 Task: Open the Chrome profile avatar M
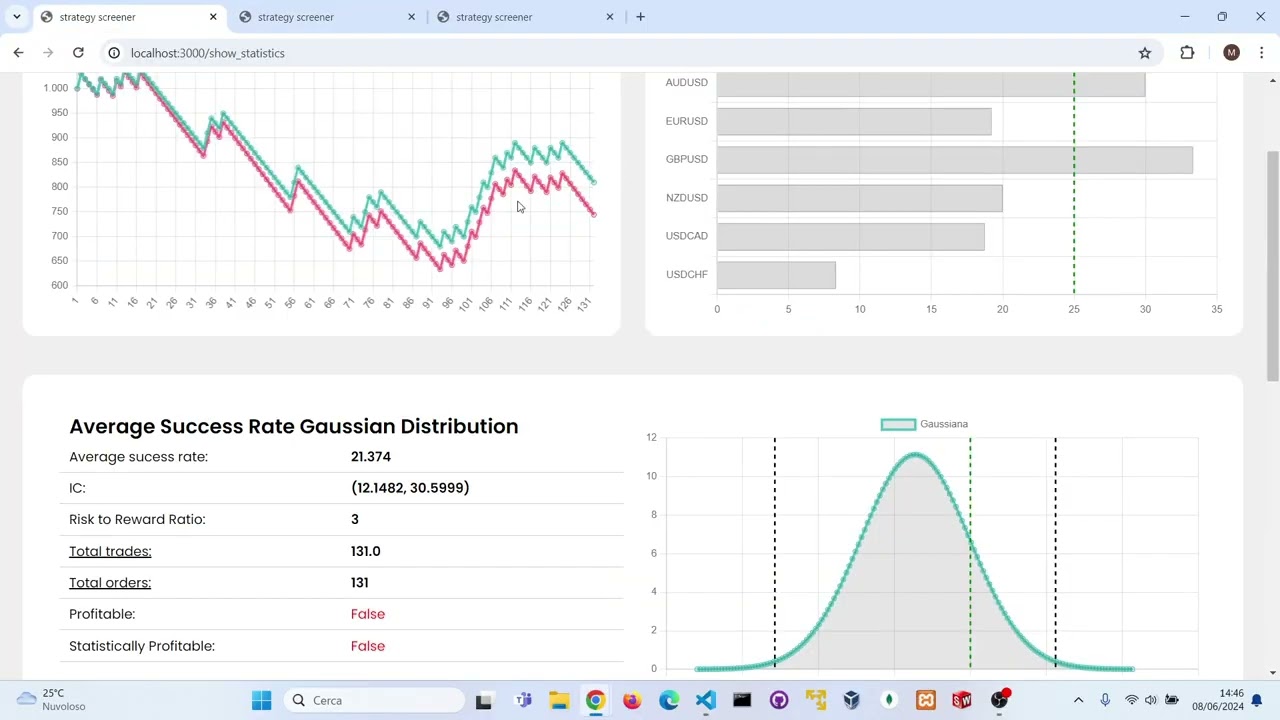(x=1231, y=53)
